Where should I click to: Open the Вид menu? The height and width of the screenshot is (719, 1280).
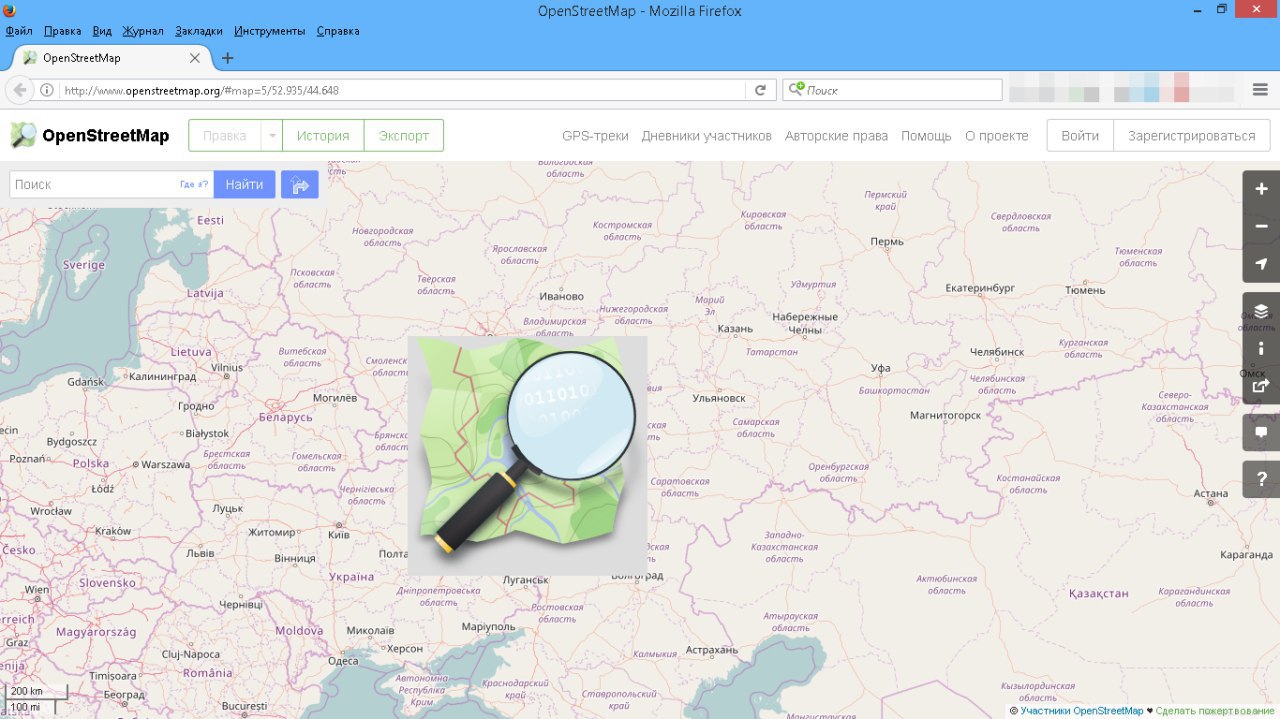(102, 31)
